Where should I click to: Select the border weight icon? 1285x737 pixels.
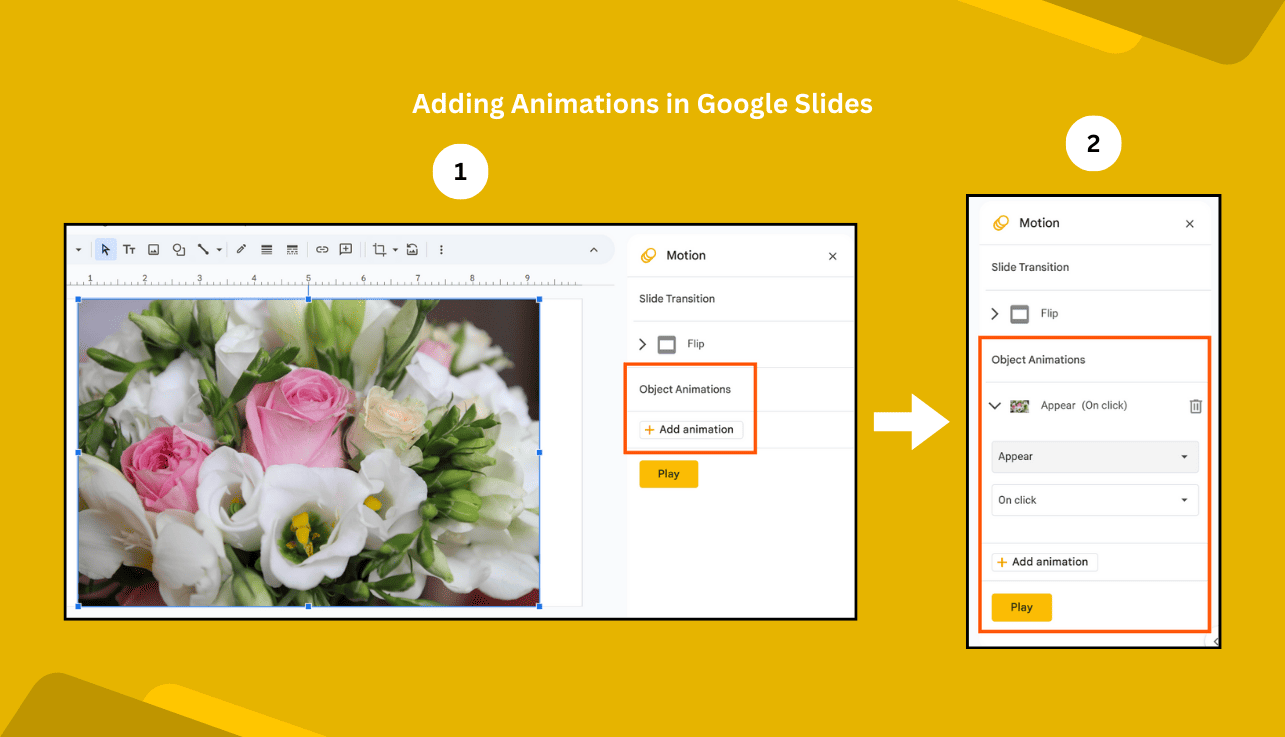[266, 249]
